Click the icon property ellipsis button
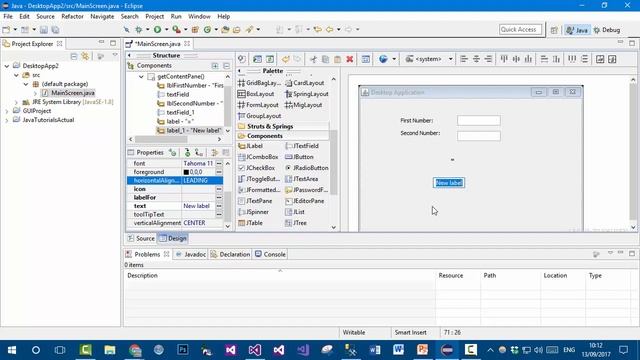Screen dimensions: 640x360 (x=219, y=189)
